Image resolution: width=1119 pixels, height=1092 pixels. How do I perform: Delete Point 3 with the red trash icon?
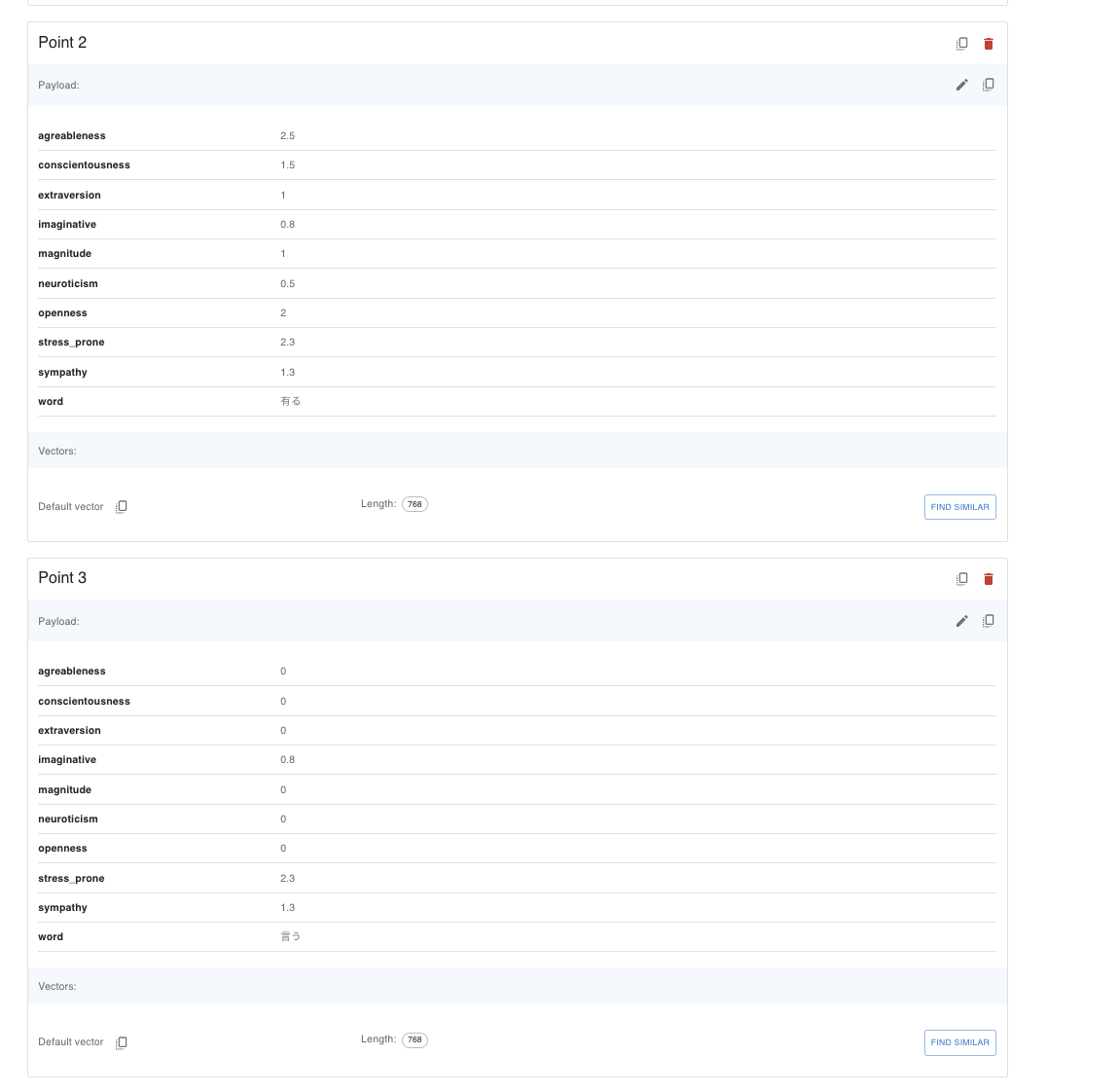click(x=989, y=579)
